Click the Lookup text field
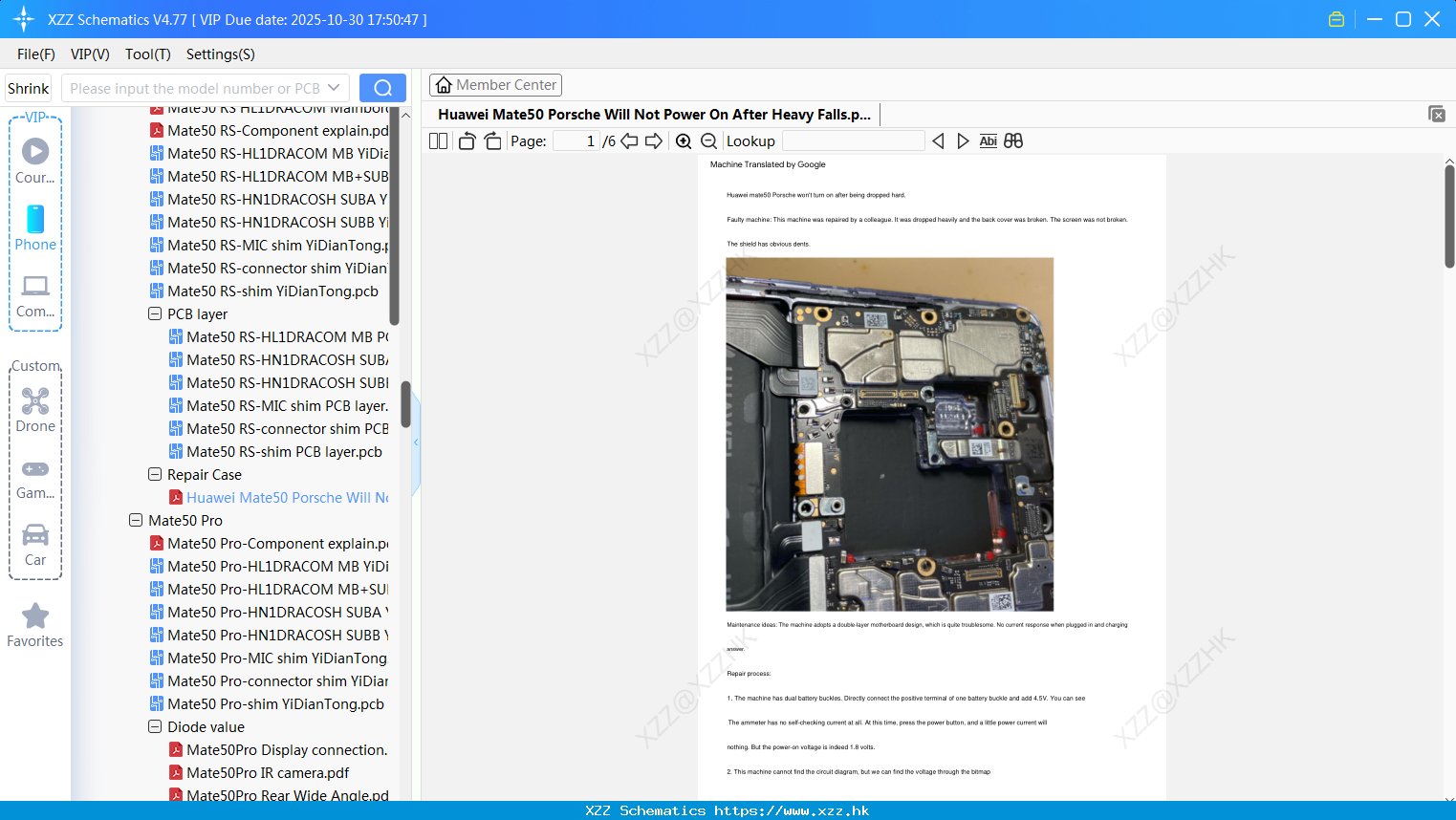Screen dimensions: 1456x820 tap(853, 141)
